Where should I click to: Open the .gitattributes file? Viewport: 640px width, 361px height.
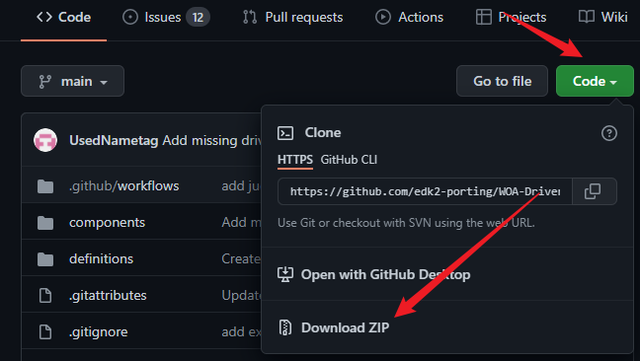pos(108,295)
